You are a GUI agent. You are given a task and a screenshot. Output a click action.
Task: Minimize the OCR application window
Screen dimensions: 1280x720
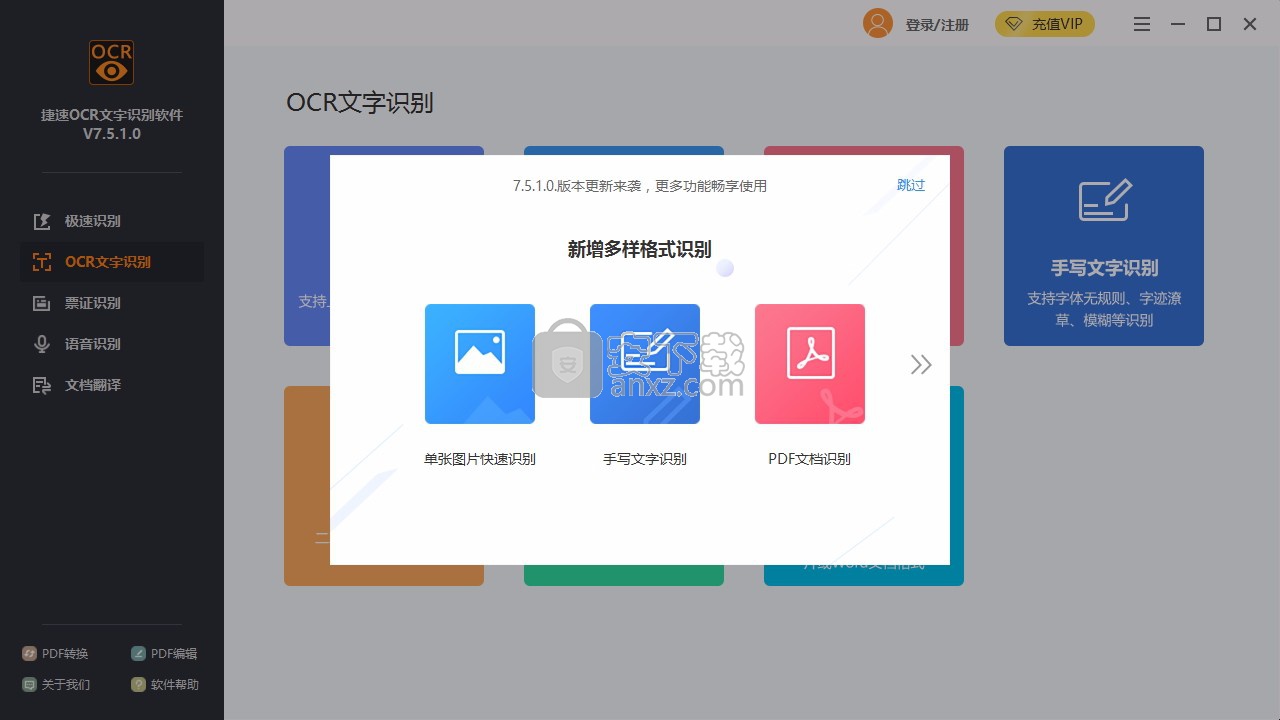(x=1178, y=24)
